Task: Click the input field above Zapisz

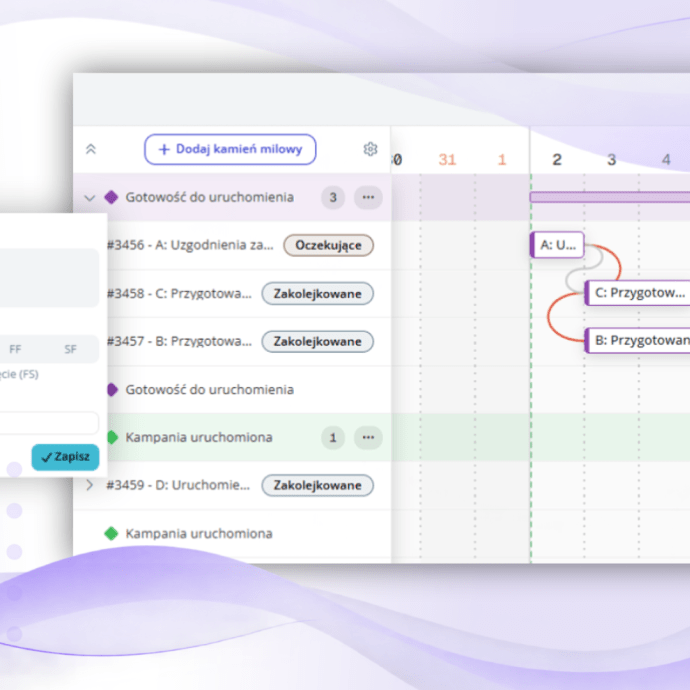Action: point(49,423)
